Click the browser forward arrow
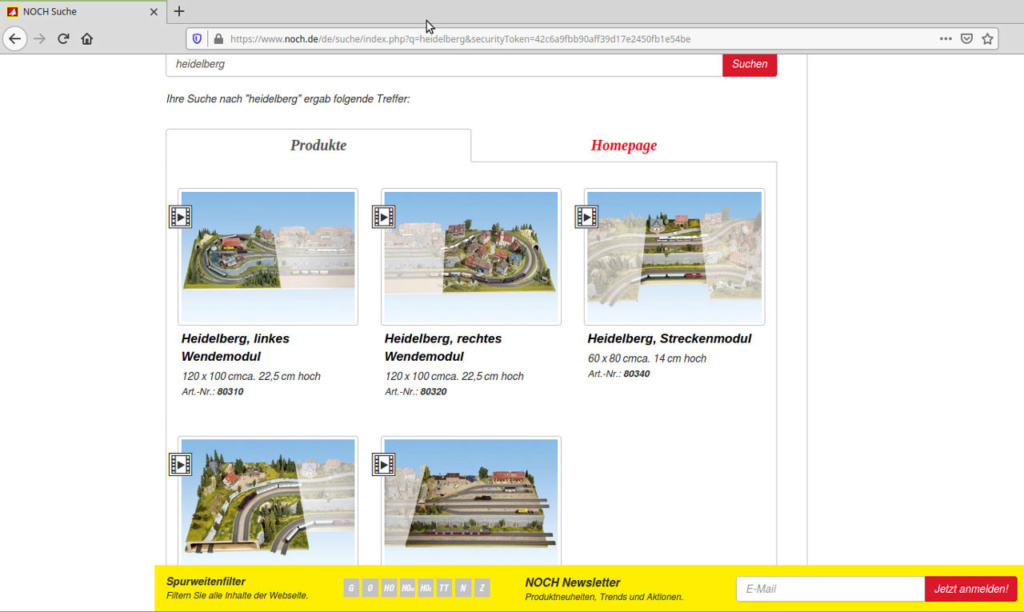This screenshot has width=1024, height=612. (39, 39)
